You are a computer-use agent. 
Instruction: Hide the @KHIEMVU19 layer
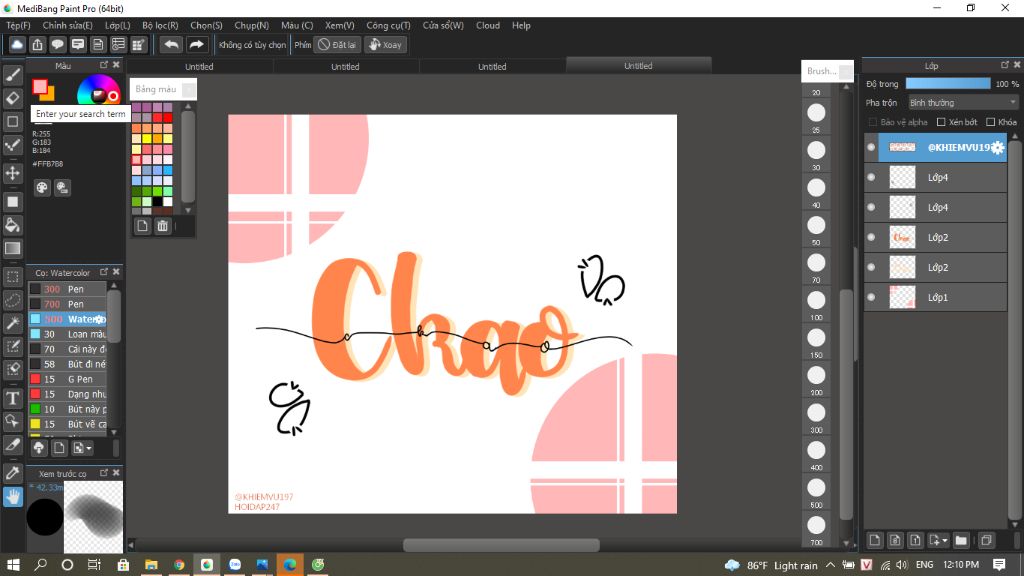click(871, 148)
